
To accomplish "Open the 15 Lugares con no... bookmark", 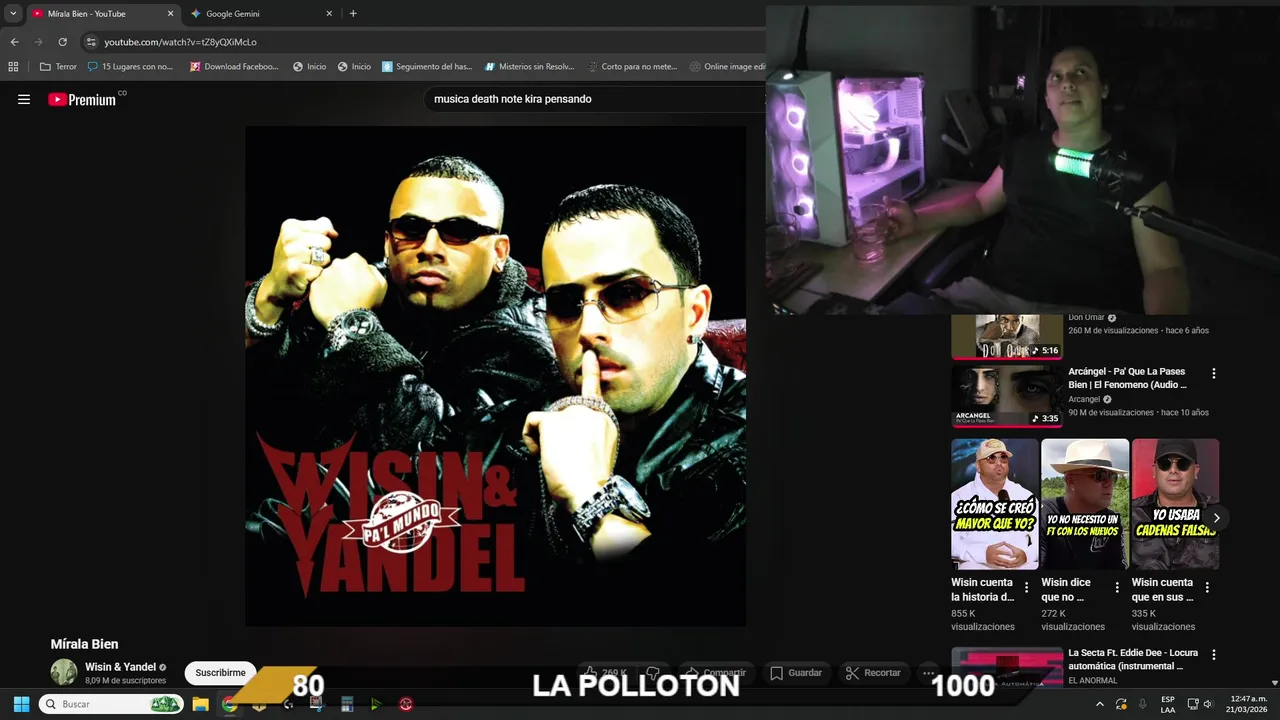I will pyautogui.click(x=130, y=67).
